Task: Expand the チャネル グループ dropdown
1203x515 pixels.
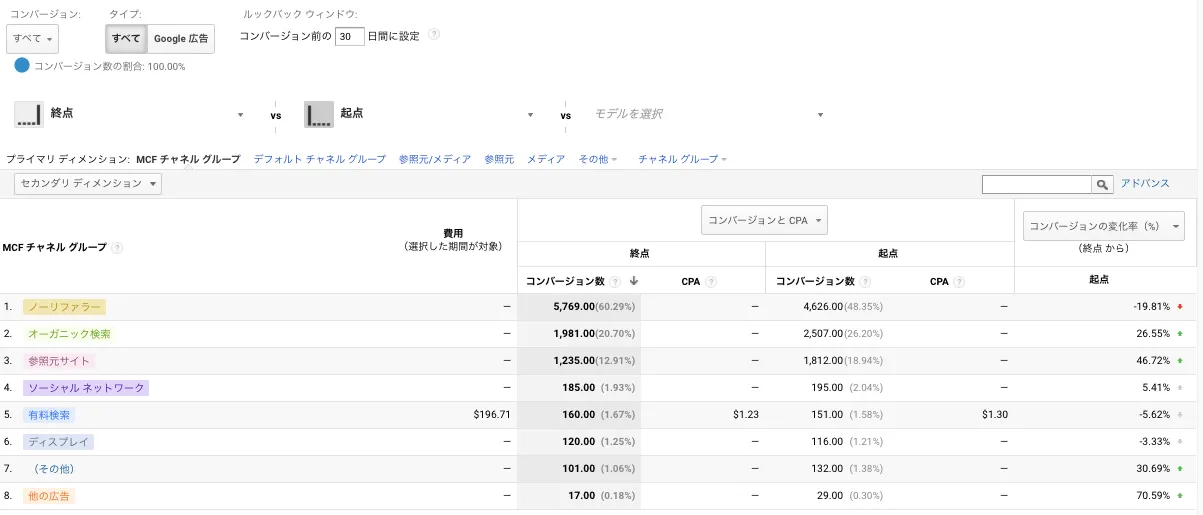Action: pyautogui.click(x=683, y=159)
